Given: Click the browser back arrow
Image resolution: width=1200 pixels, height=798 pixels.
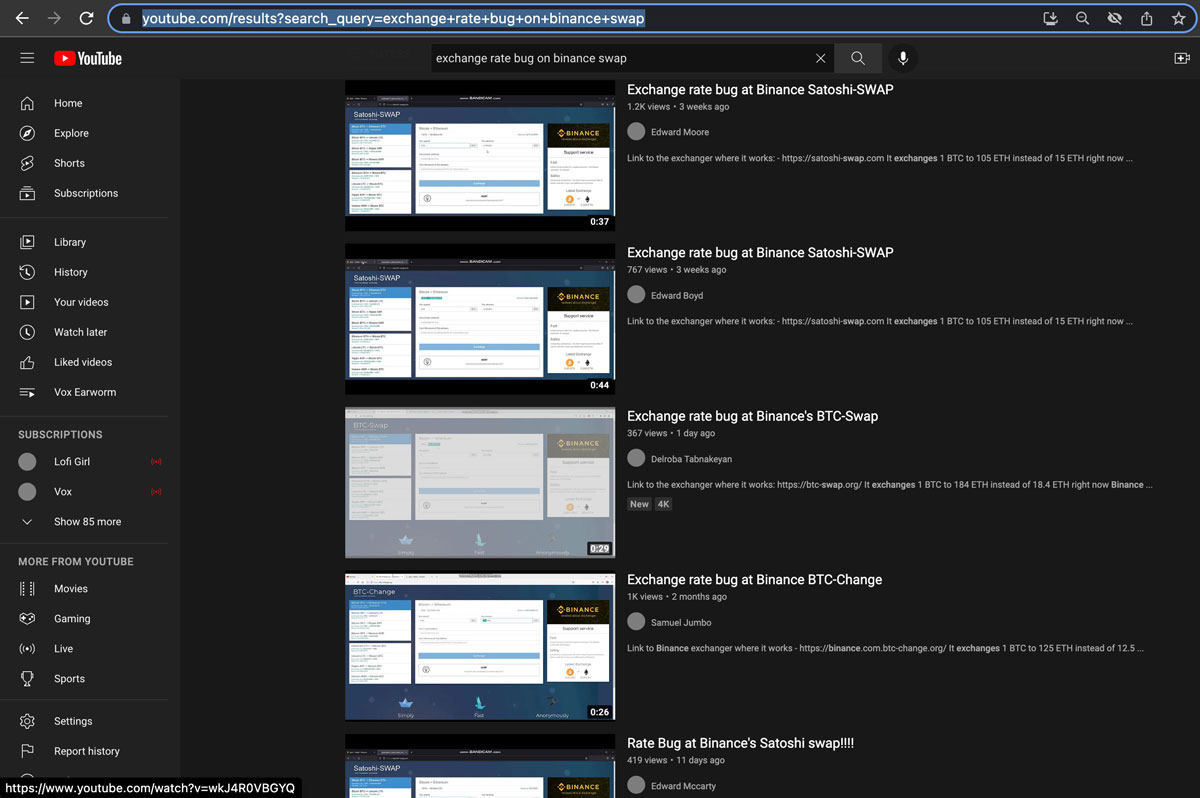Looking at the screenshot, I should click(22, 18).
